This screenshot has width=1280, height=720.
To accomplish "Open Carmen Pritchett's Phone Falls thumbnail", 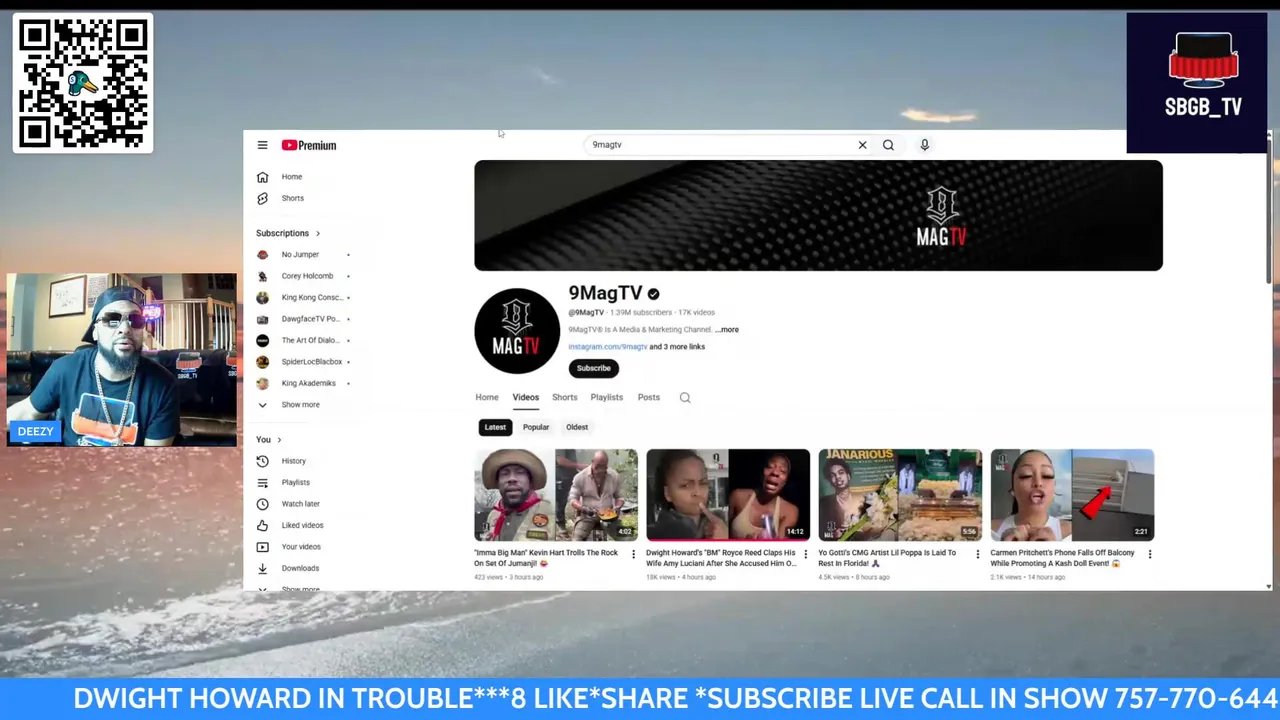I will (1072, 495).
